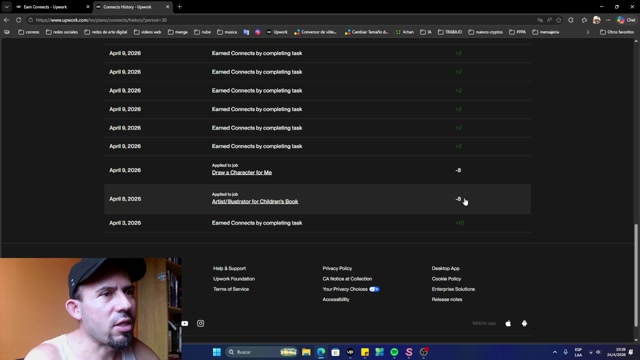Close the Connects History tab

pyautogui.click(x=167, y=7)
